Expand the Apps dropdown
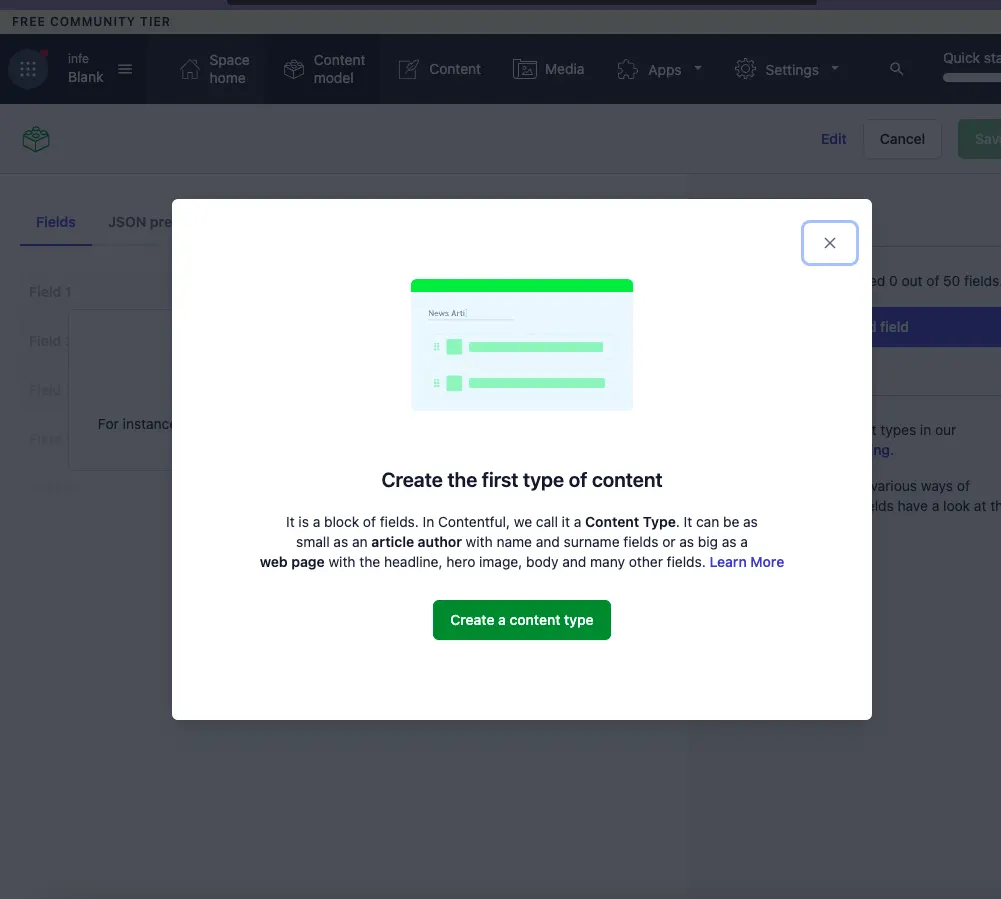Viewport: 1001px width, 899px height. pos(659,69)
